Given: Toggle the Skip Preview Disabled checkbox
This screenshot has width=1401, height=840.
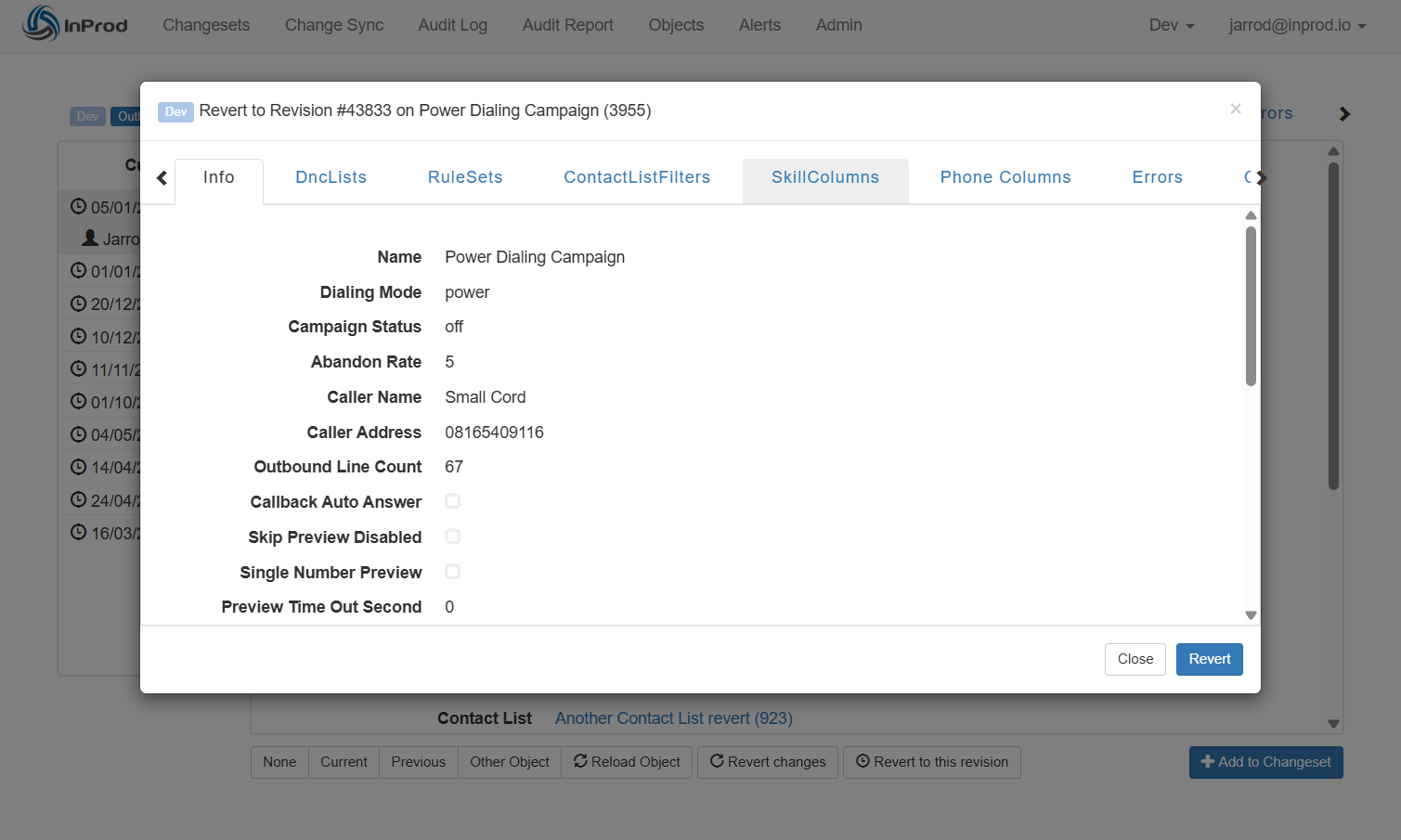Looking at the screenshot, I should 453,537.
